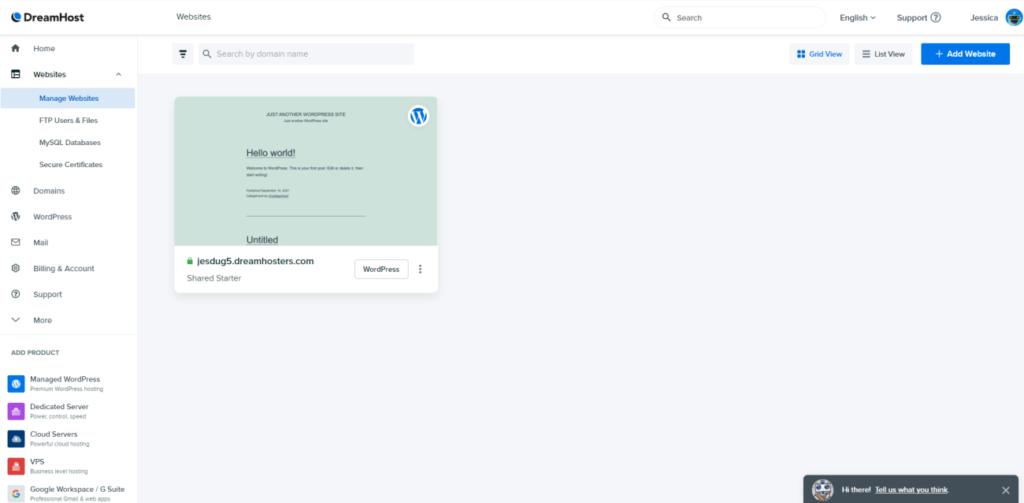
Task: Click the Websites breadcrumb heading
Action: pos(193,17)
